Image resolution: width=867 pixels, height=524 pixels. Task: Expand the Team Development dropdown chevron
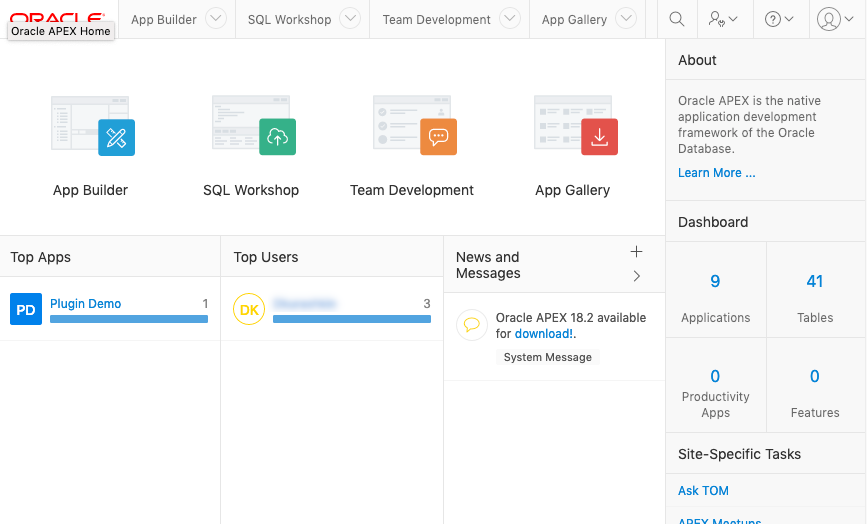[x=510, y=19]
